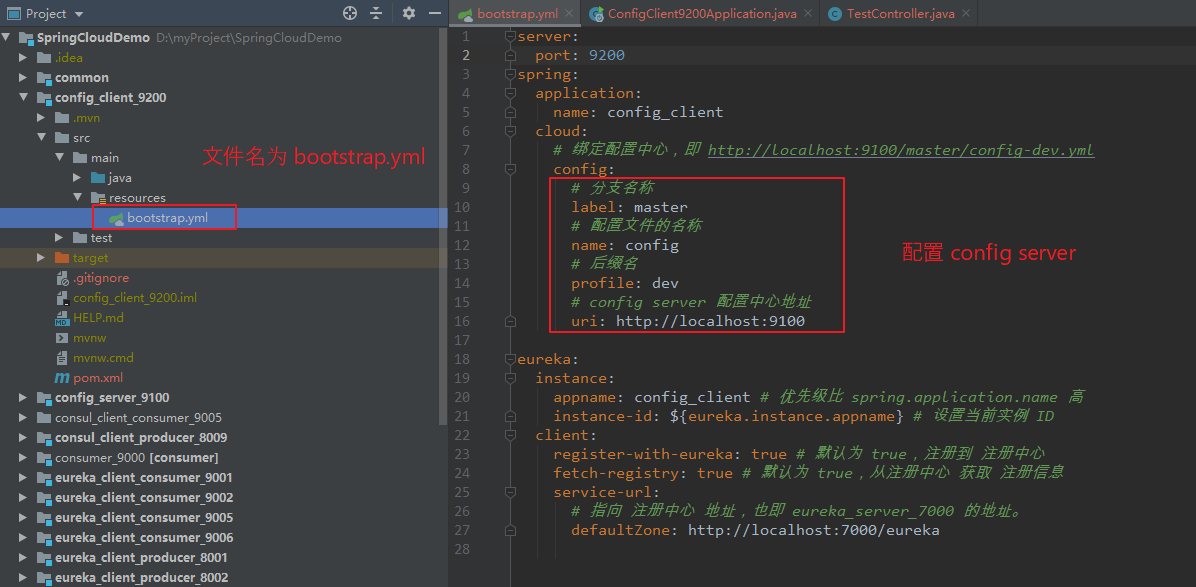1196x587 pixels.
Task: Place cursor on 'profile: dev' line
Action: (x=625, y=283)
